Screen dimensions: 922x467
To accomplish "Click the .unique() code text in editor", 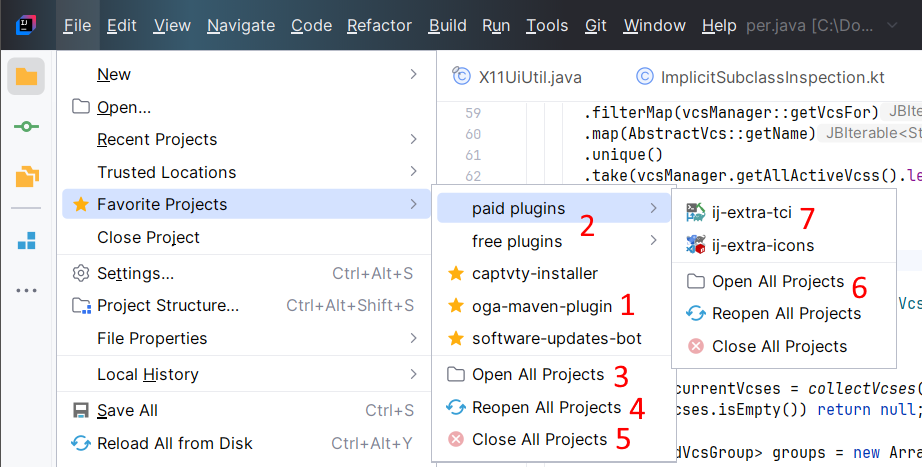I will 623,155.
